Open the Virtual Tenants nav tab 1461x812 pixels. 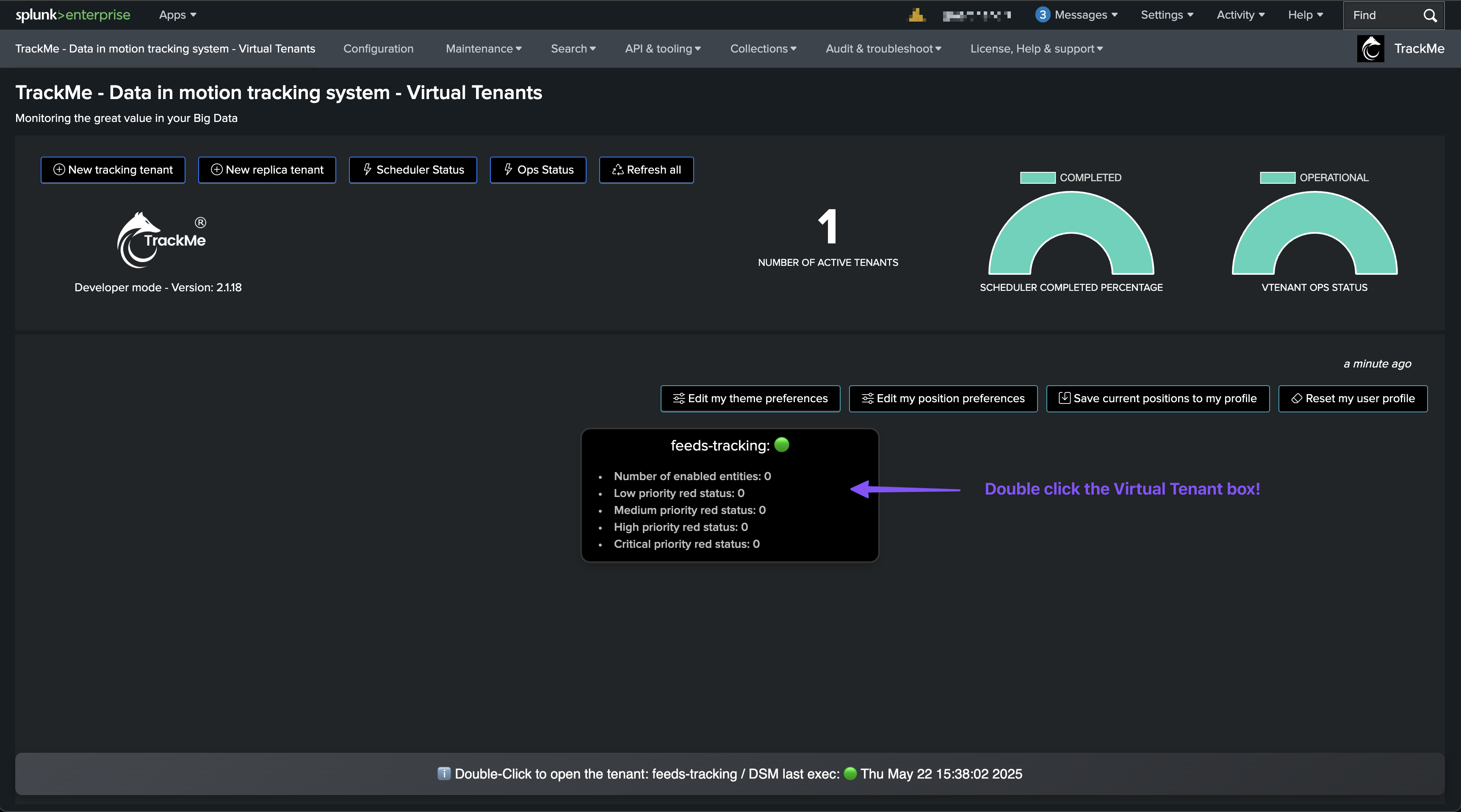click(165, 49)
